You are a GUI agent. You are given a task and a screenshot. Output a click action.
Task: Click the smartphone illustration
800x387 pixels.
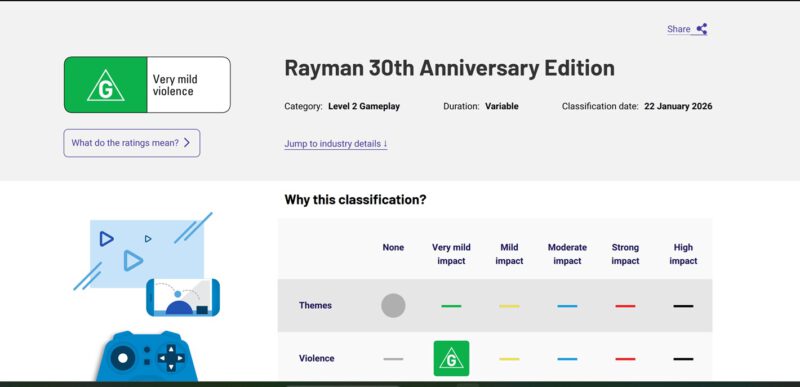tap(183, 297)
